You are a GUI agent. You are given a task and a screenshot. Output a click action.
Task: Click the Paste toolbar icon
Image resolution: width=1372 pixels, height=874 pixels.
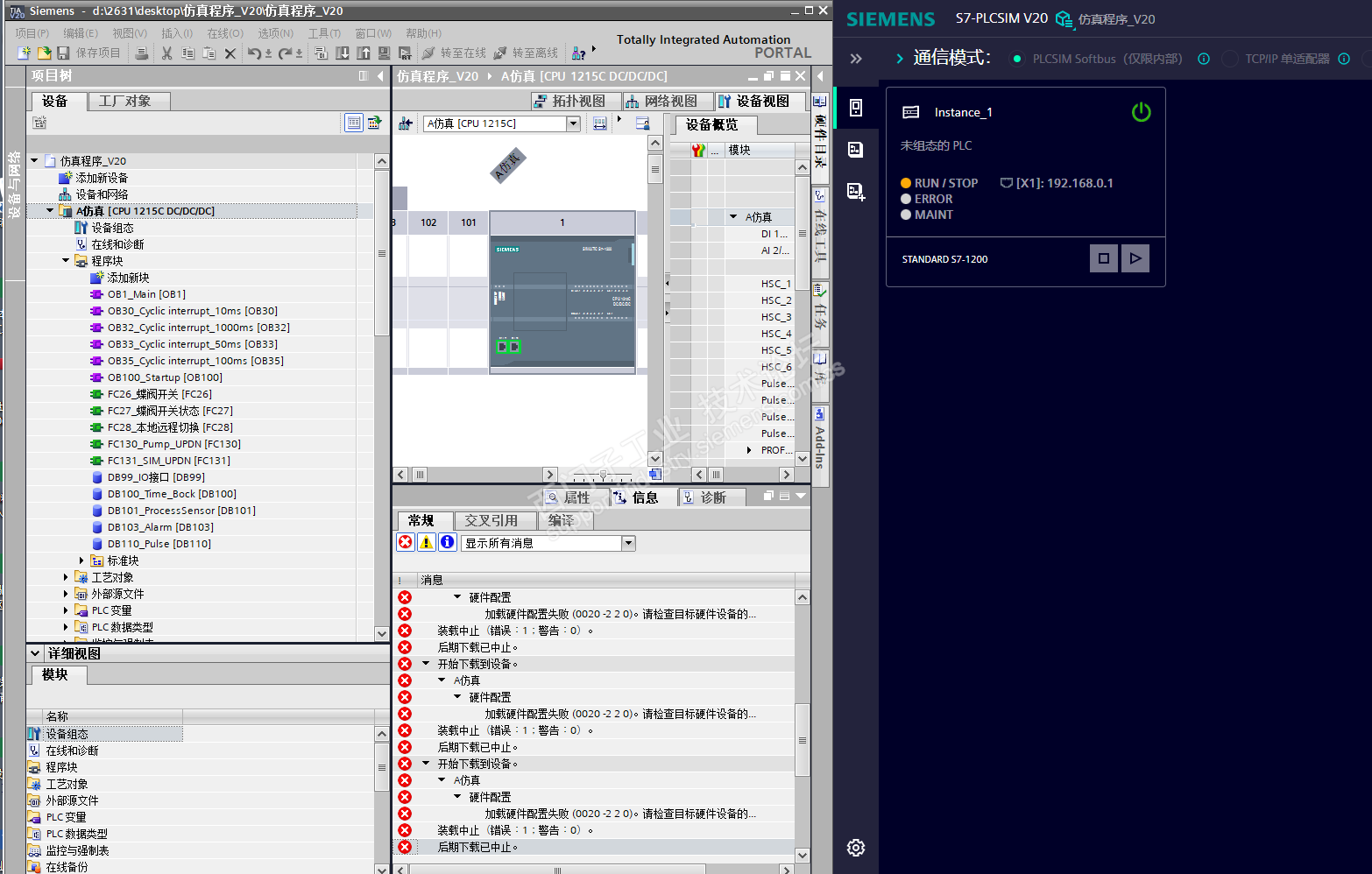(x=209, y=53)
